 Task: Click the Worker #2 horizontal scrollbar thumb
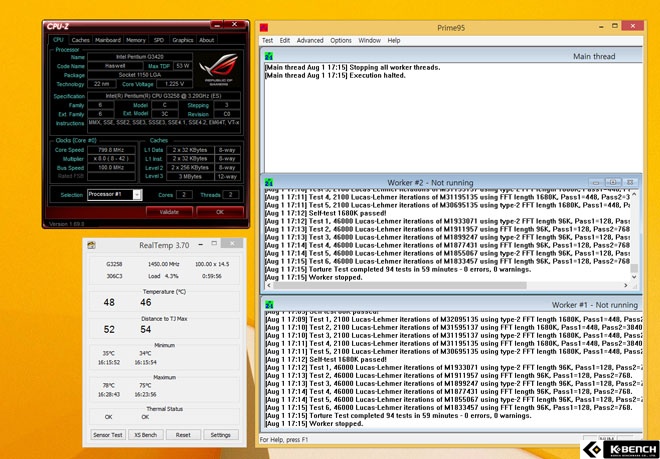(x=400, y=286)
